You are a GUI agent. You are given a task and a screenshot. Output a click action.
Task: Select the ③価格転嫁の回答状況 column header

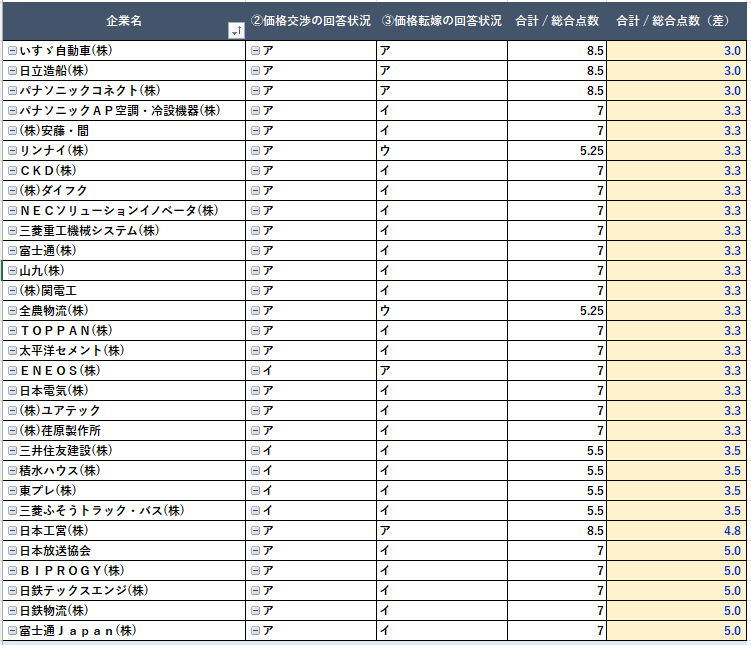click(x=441, y=21)
